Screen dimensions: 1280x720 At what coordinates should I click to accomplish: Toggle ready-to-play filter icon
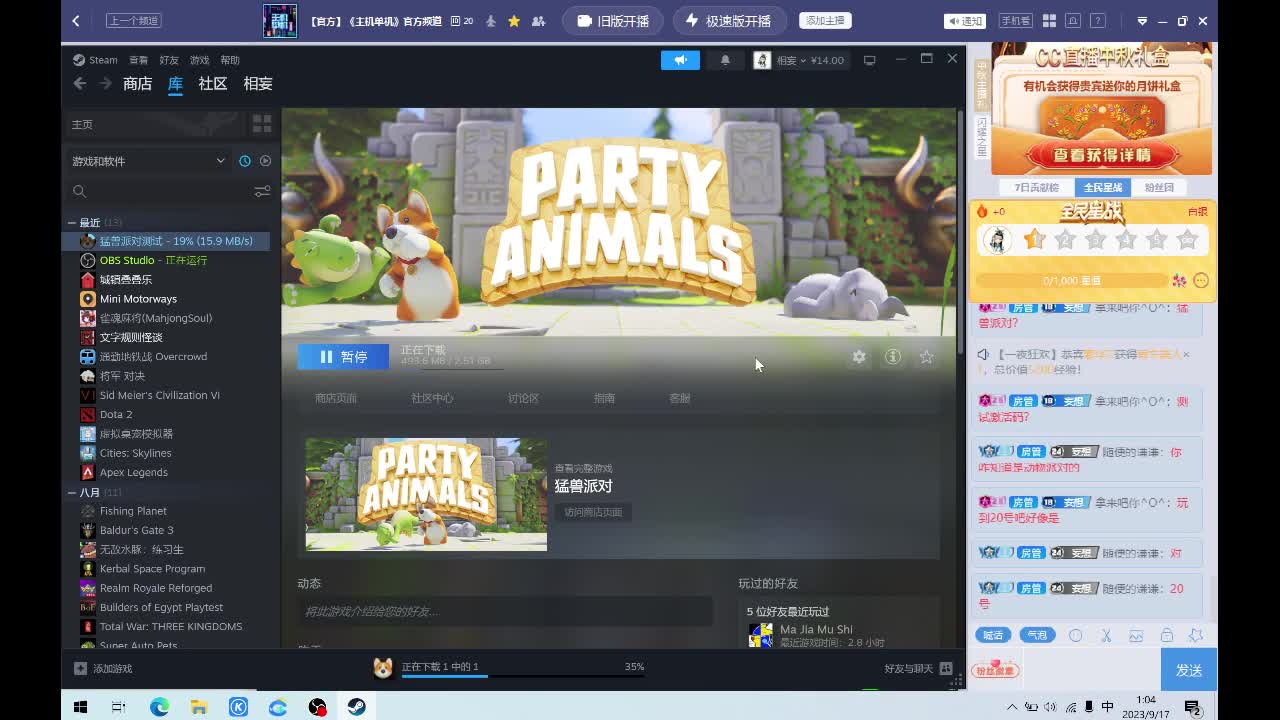pos(265,161)
